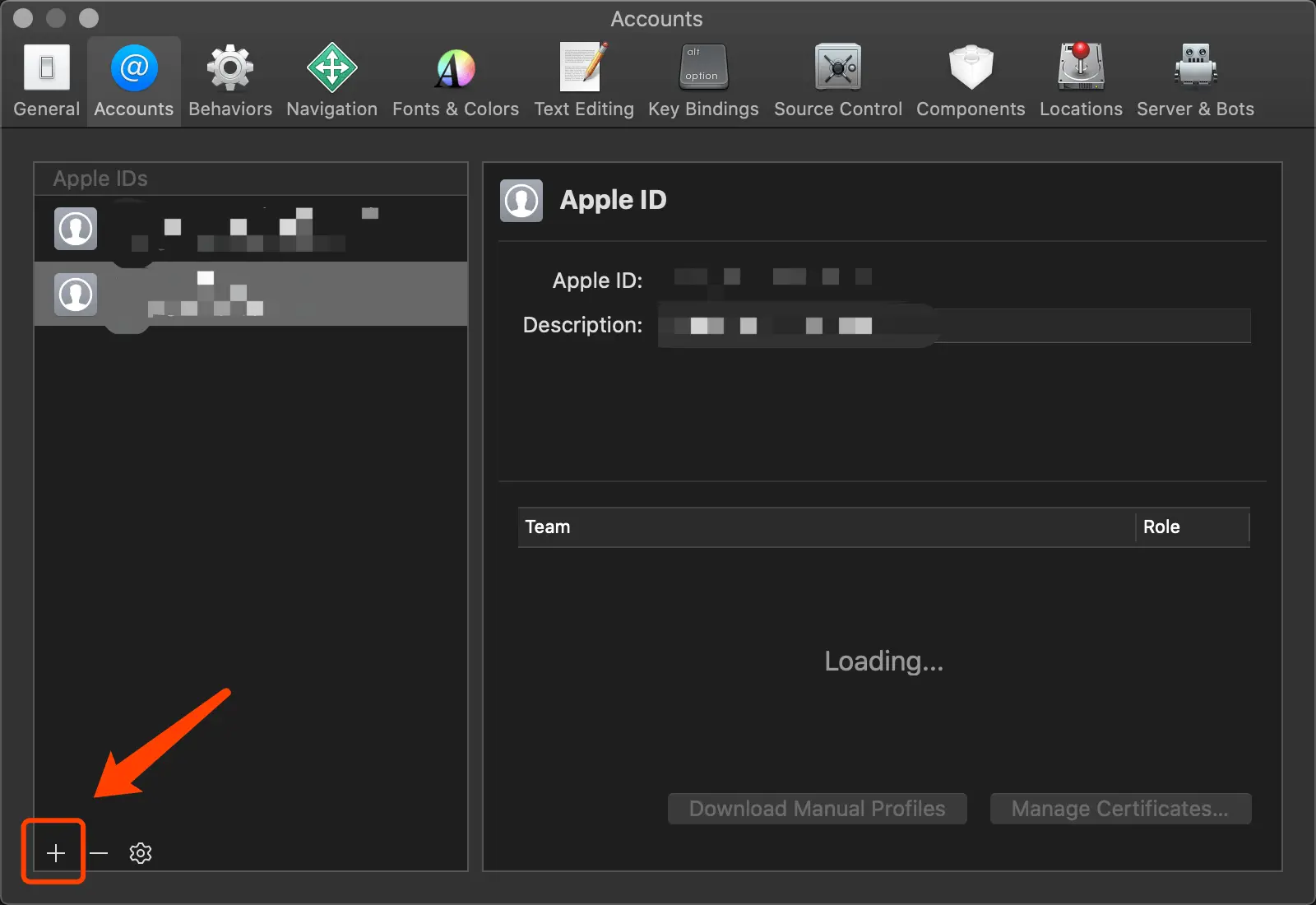Click the Description: field label
The width and height of the screenshot is (1316, 905).
click(x=582, y=325)
